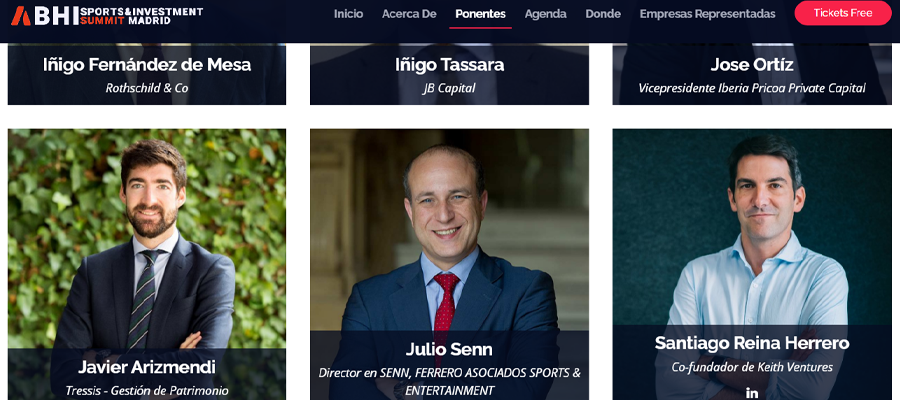This screenshot has width=900, height=400.
Task: Select the Jose Ortíz speaker card
Action: point(752,73)
